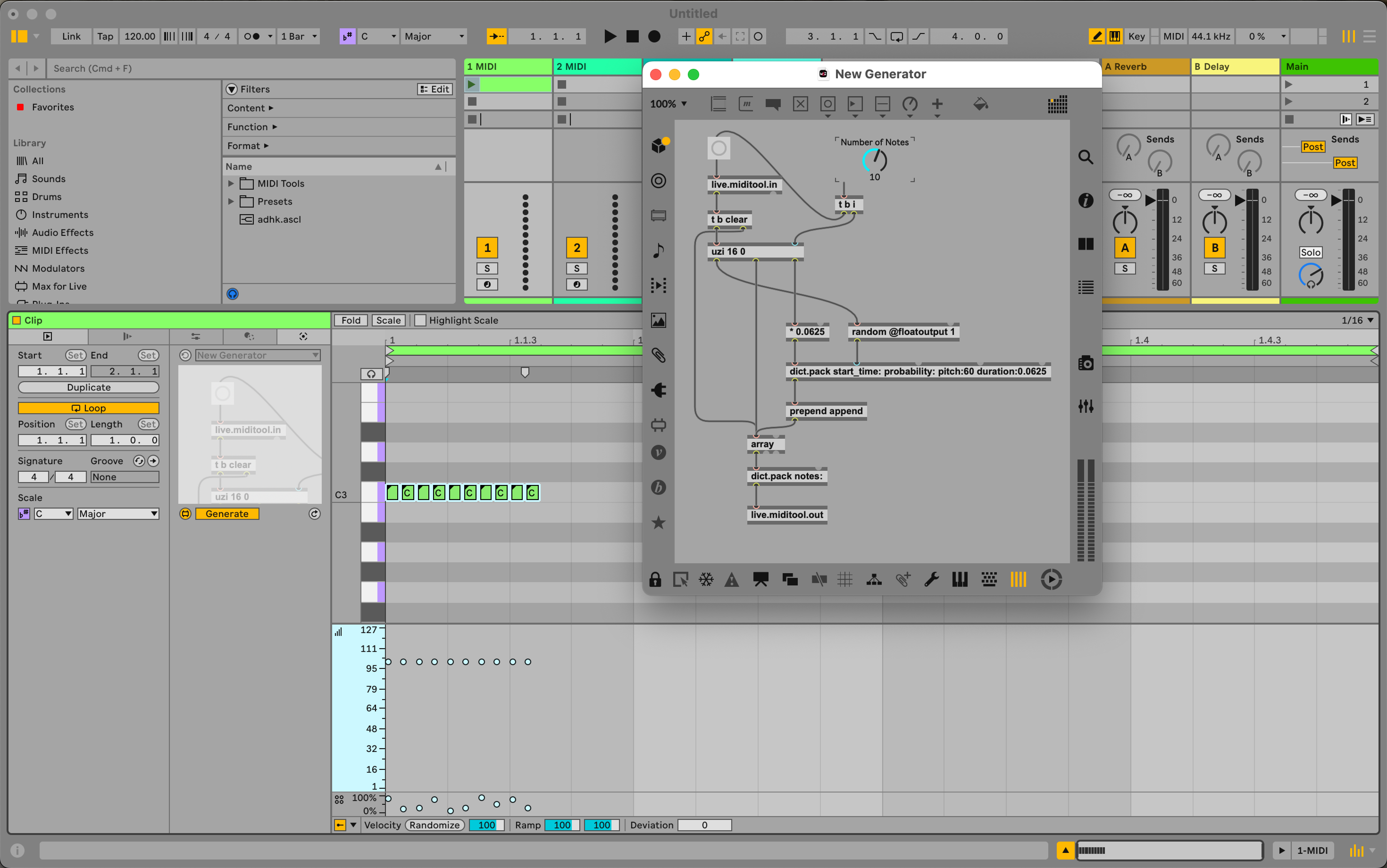Open the Max calendar grid icon
The width and height of the screenshot is (1387, 868).
[1057, 104]
